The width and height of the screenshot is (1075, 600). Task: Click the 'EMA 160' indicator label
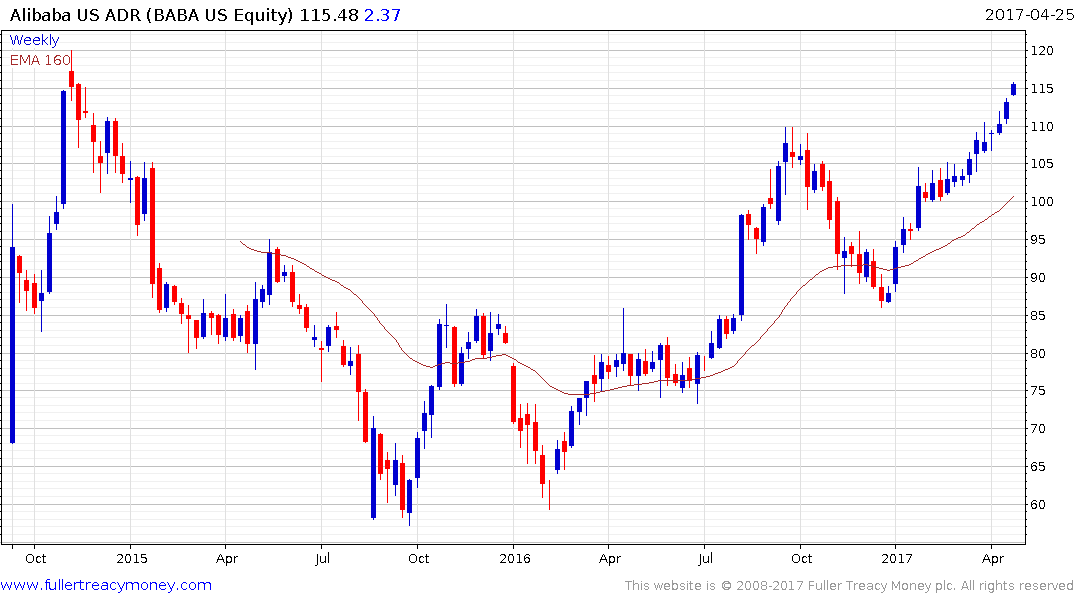point(40,60)
